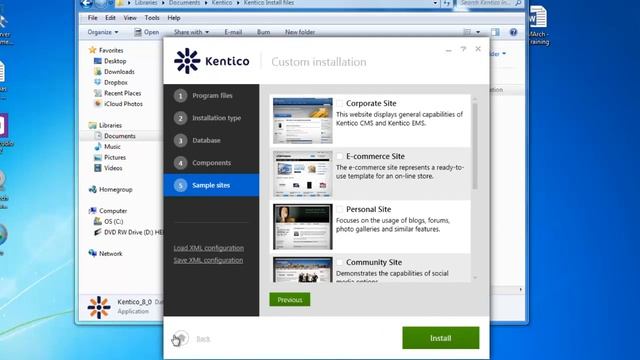Viewport: 640px width, 360px height.
Task: Go to step 4 Components
Action: click(211, 163)
